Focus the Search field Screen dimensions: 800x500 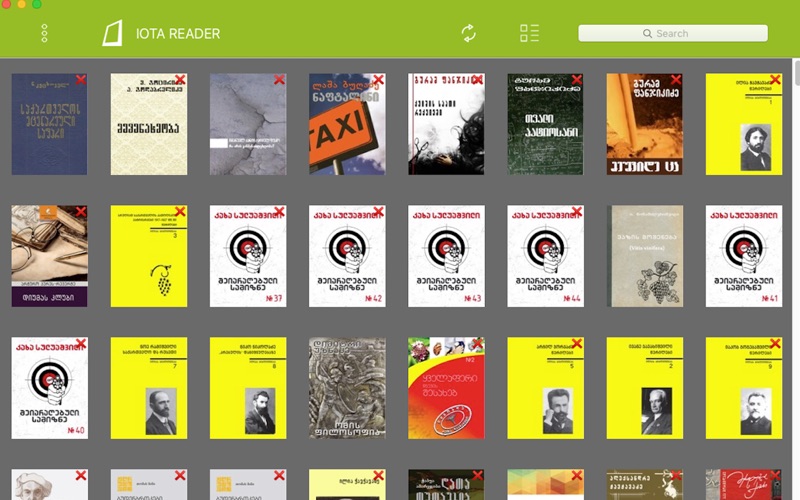point(673,33)
